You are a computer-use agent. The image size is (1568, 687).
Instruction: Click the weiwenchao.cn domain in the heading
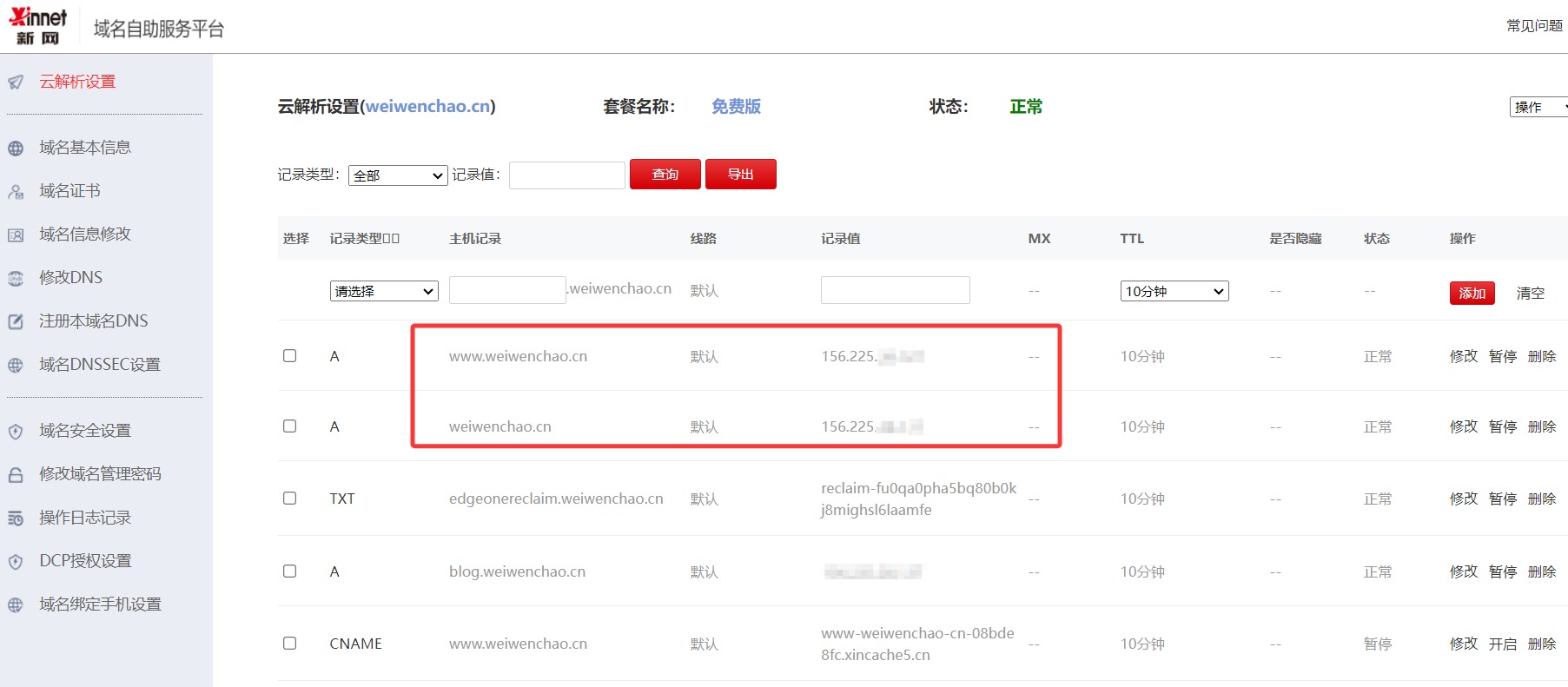427,106
